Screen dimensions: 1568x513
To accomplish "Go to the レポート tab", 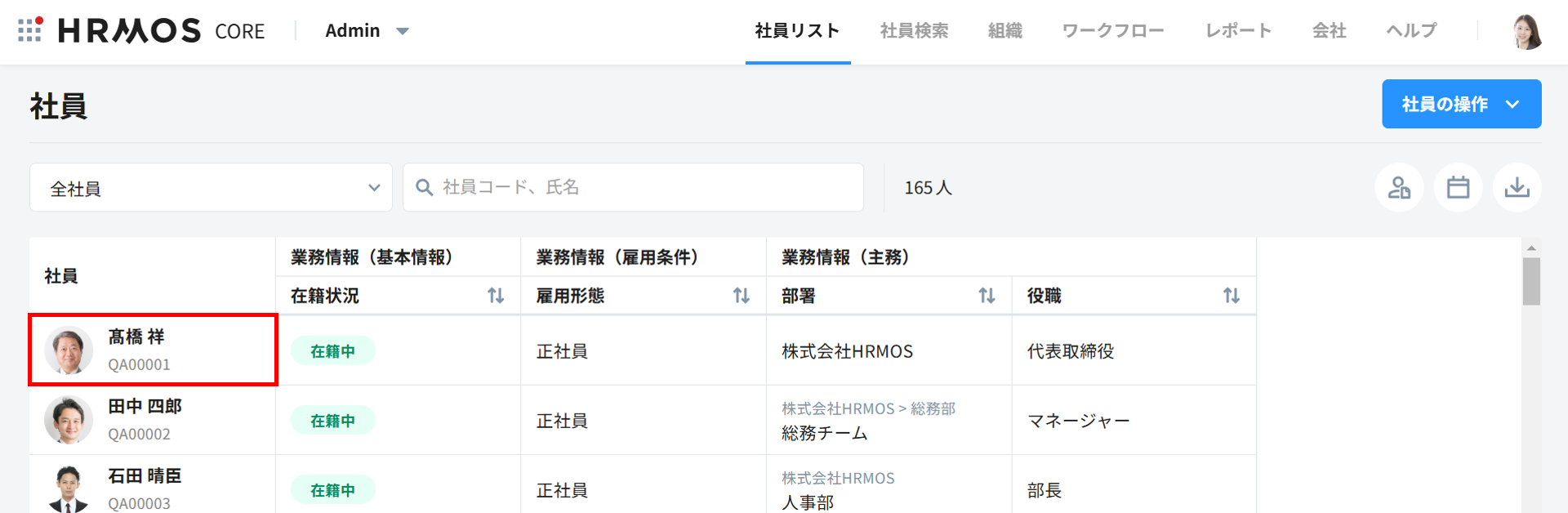I will 1238,31.
